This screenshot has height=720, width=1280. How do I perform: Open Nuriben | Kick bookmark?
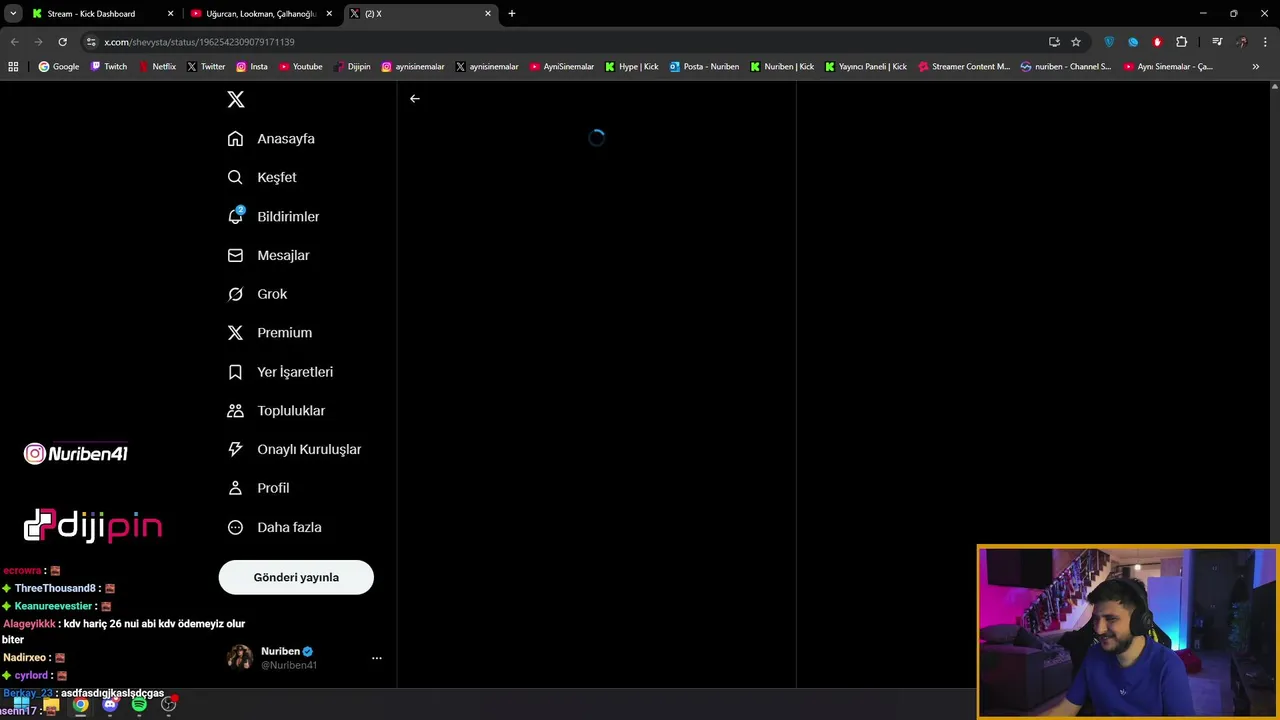(x=782, y=67)
